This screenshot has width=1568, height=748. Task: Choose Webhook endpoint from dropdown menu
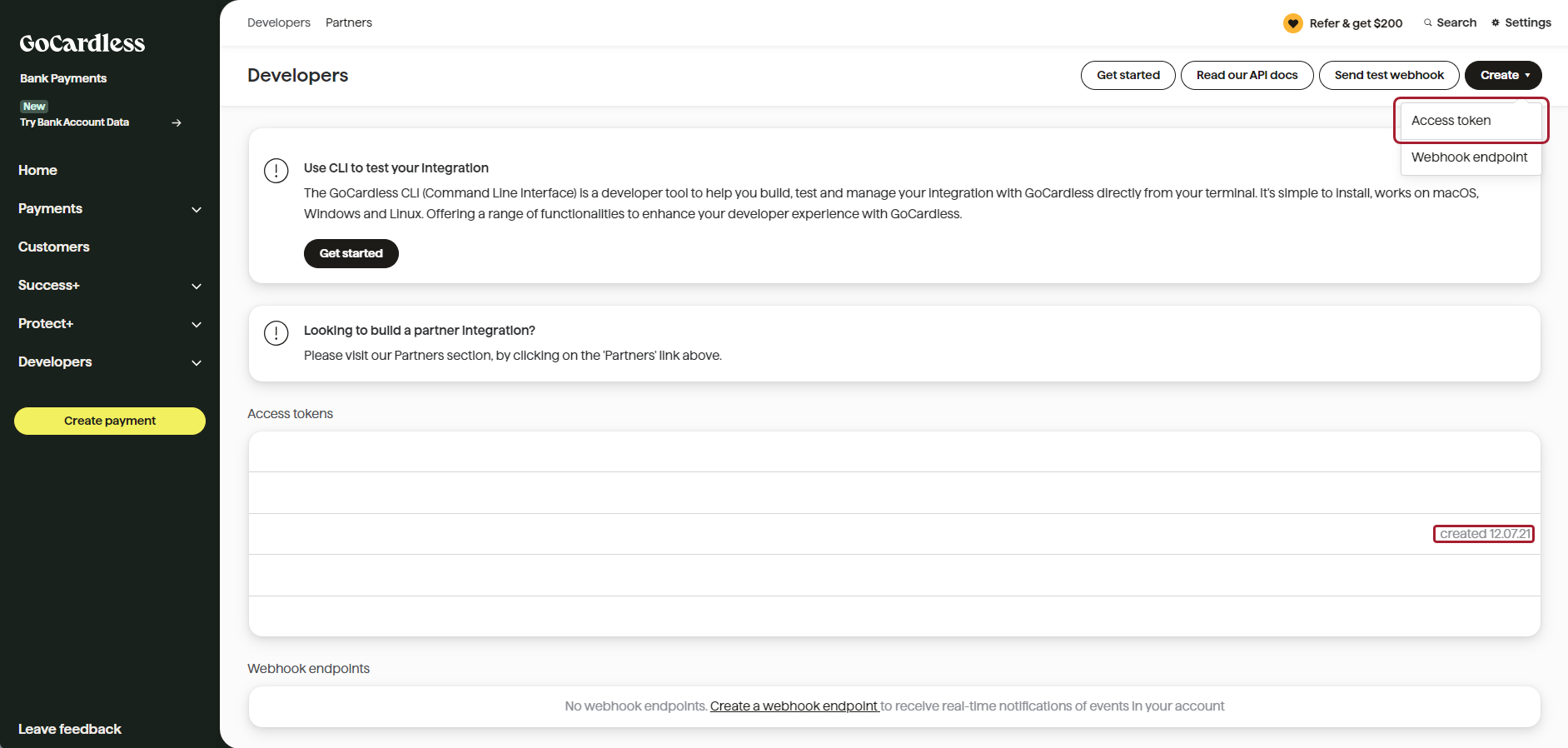[x=1469, y=157]
